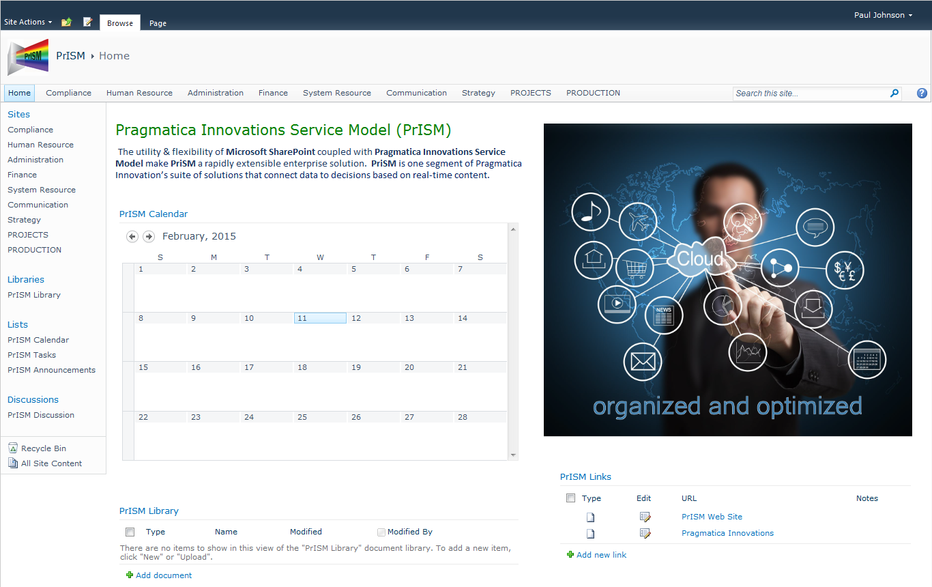932x587 pixels.
Task: Open PrISM Discussion in left sidebar
Action: [40, 415]
